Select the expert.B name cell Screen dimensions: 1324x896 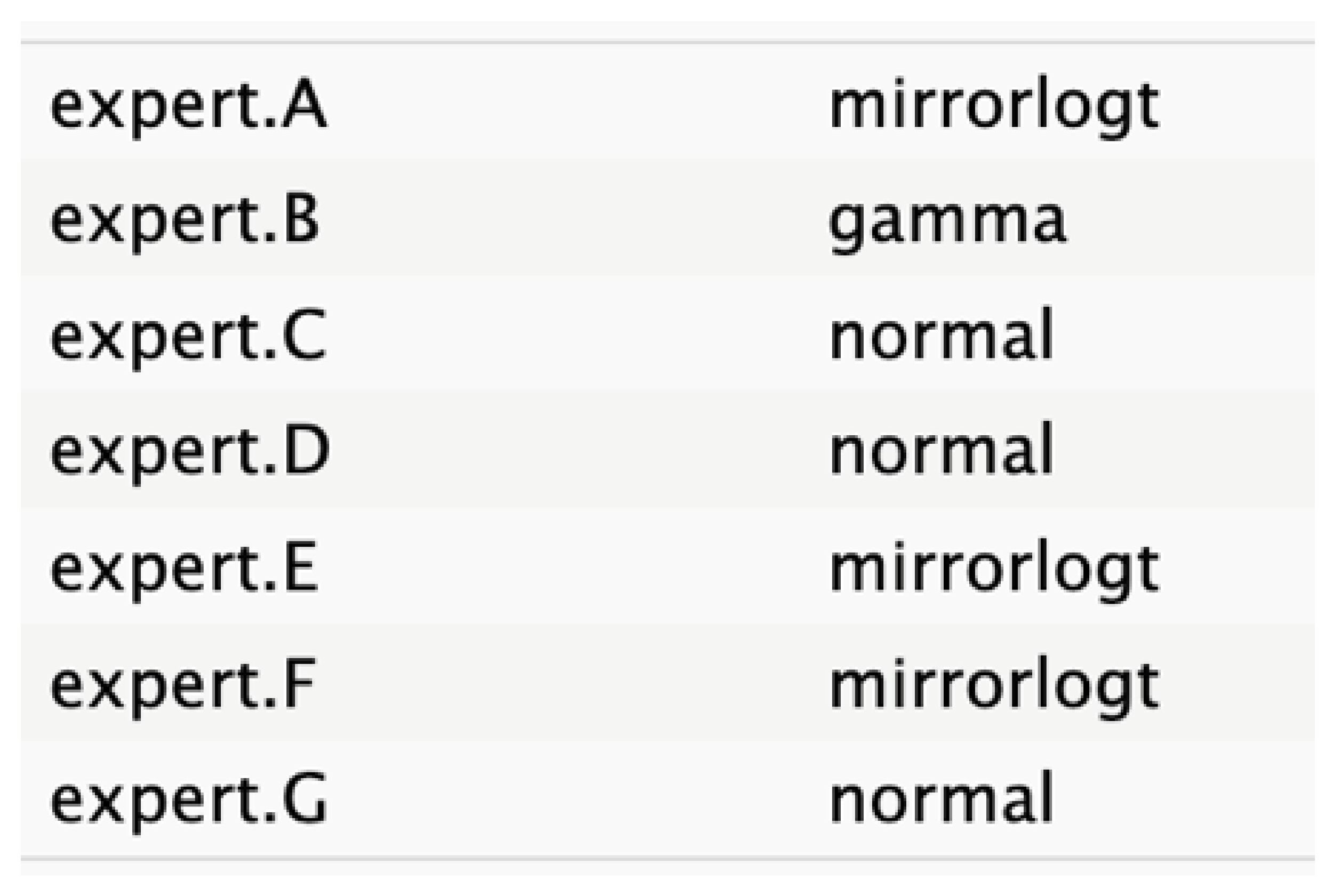(185, 221)
